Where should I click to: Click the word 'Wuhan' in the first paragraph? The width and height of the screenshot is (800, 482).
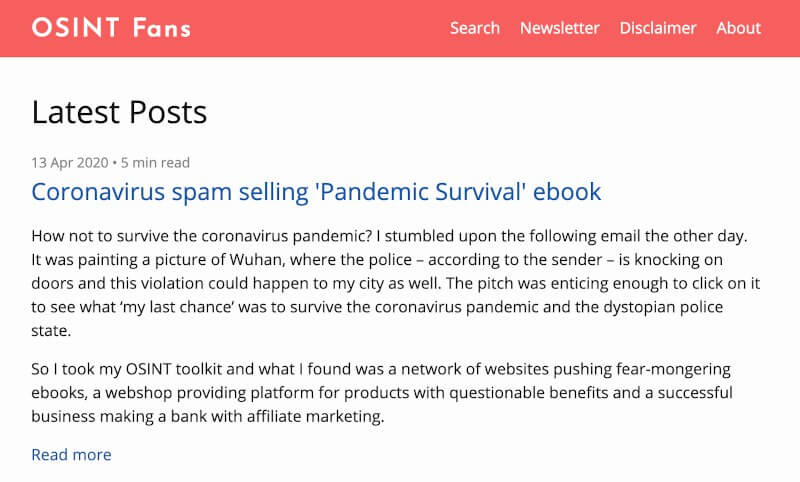tap(257, 260)
